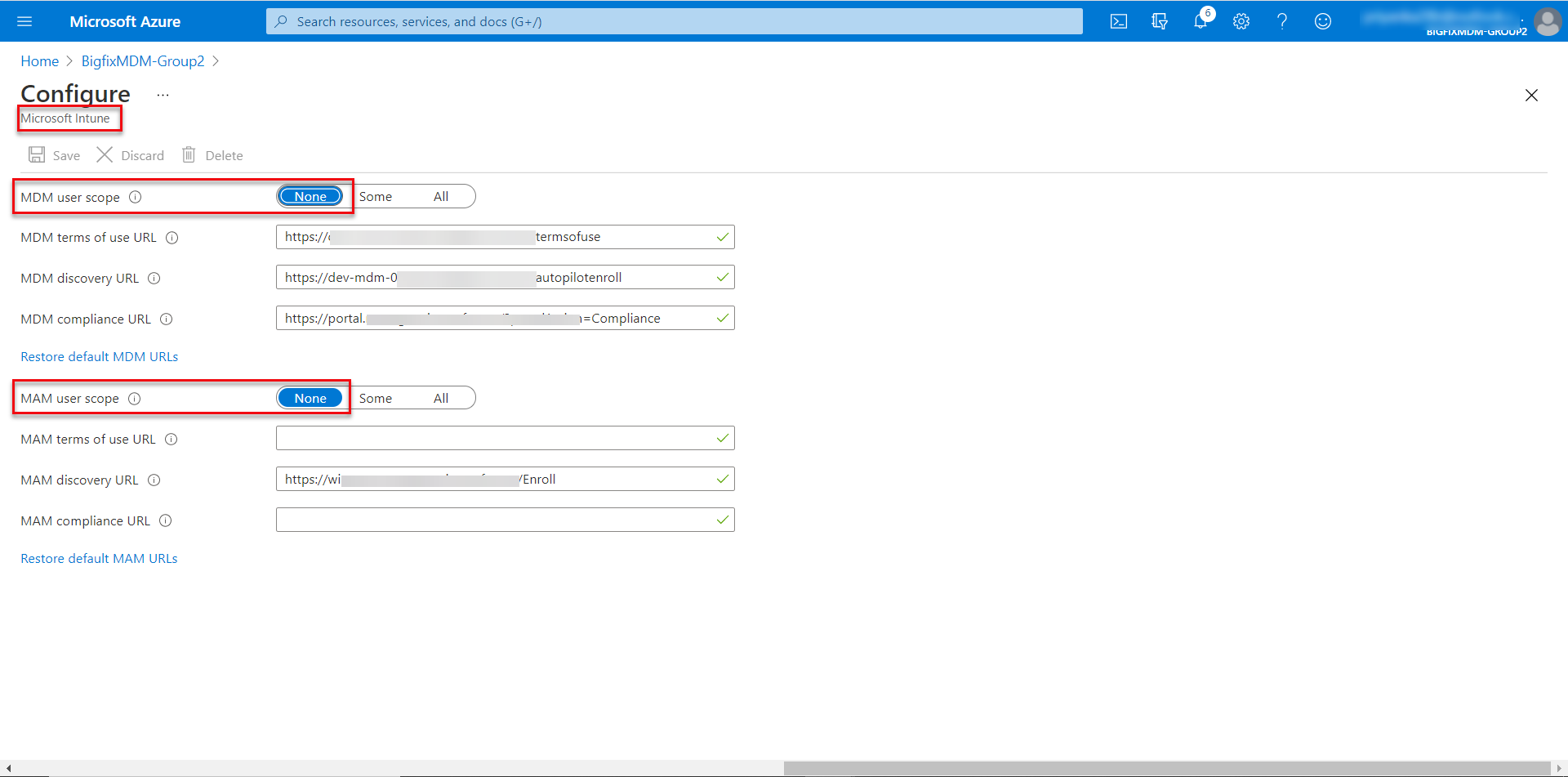Click the Discard toolbar button

pos(131,155)
